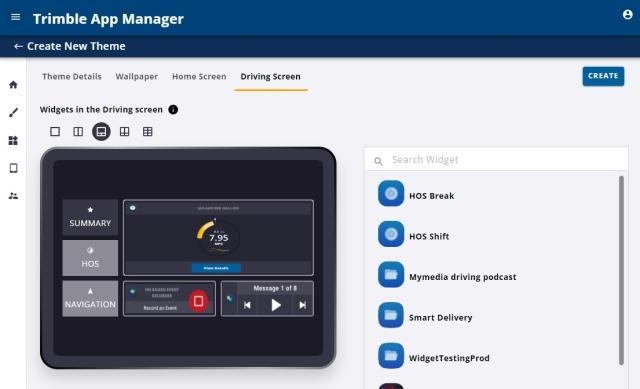Switch to the Home Screen tab
Image resolution: width=640 pixels, height=389 pixels.
pos(199,76)
